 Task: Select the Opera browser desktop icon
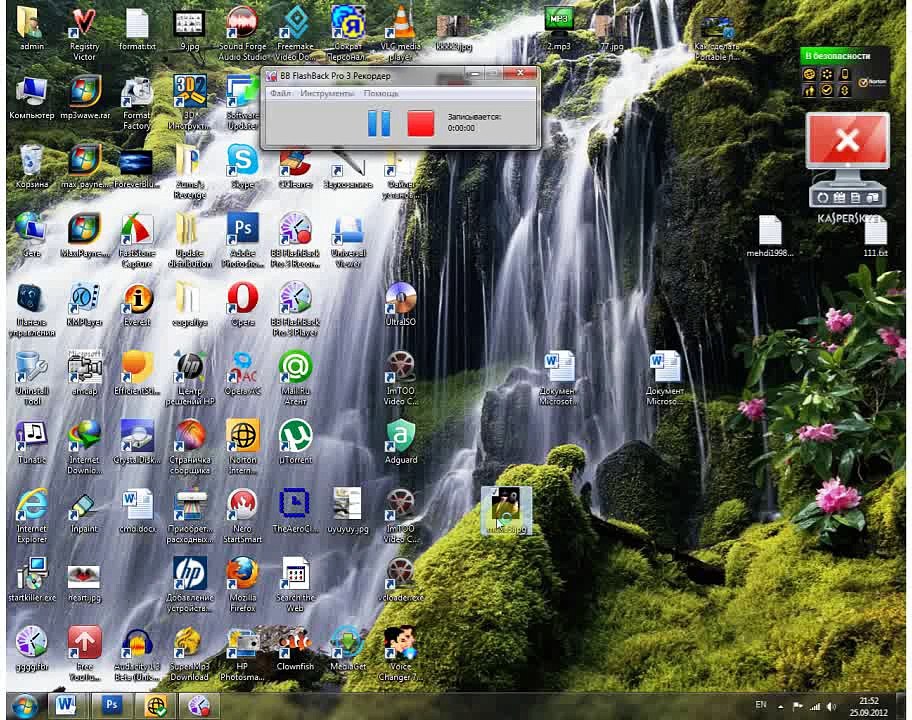click(243, 304)
